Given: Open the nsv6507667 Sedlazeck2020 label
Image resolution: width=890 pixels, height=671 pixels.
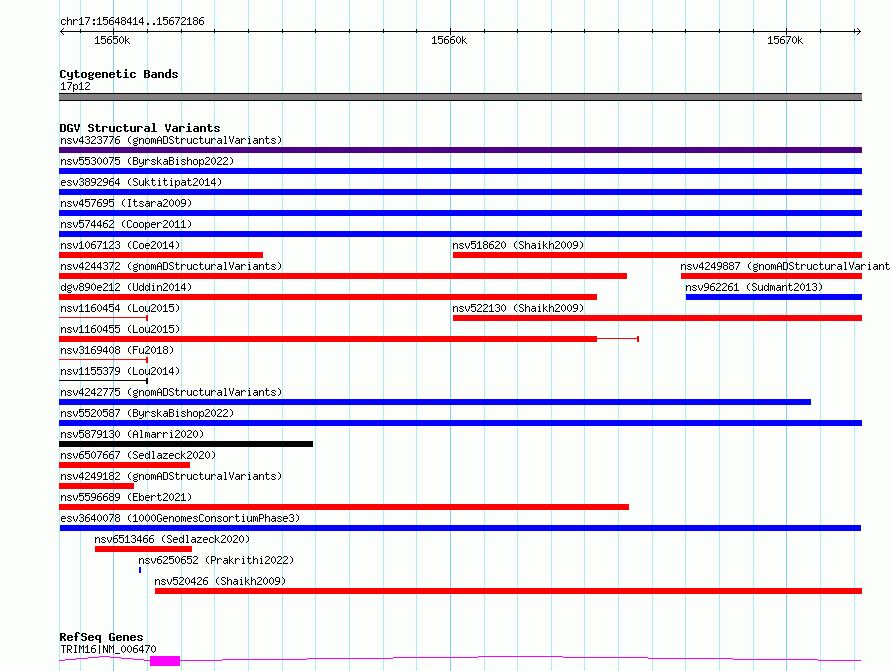Looking at the screenshot, I should click(138, 455).
